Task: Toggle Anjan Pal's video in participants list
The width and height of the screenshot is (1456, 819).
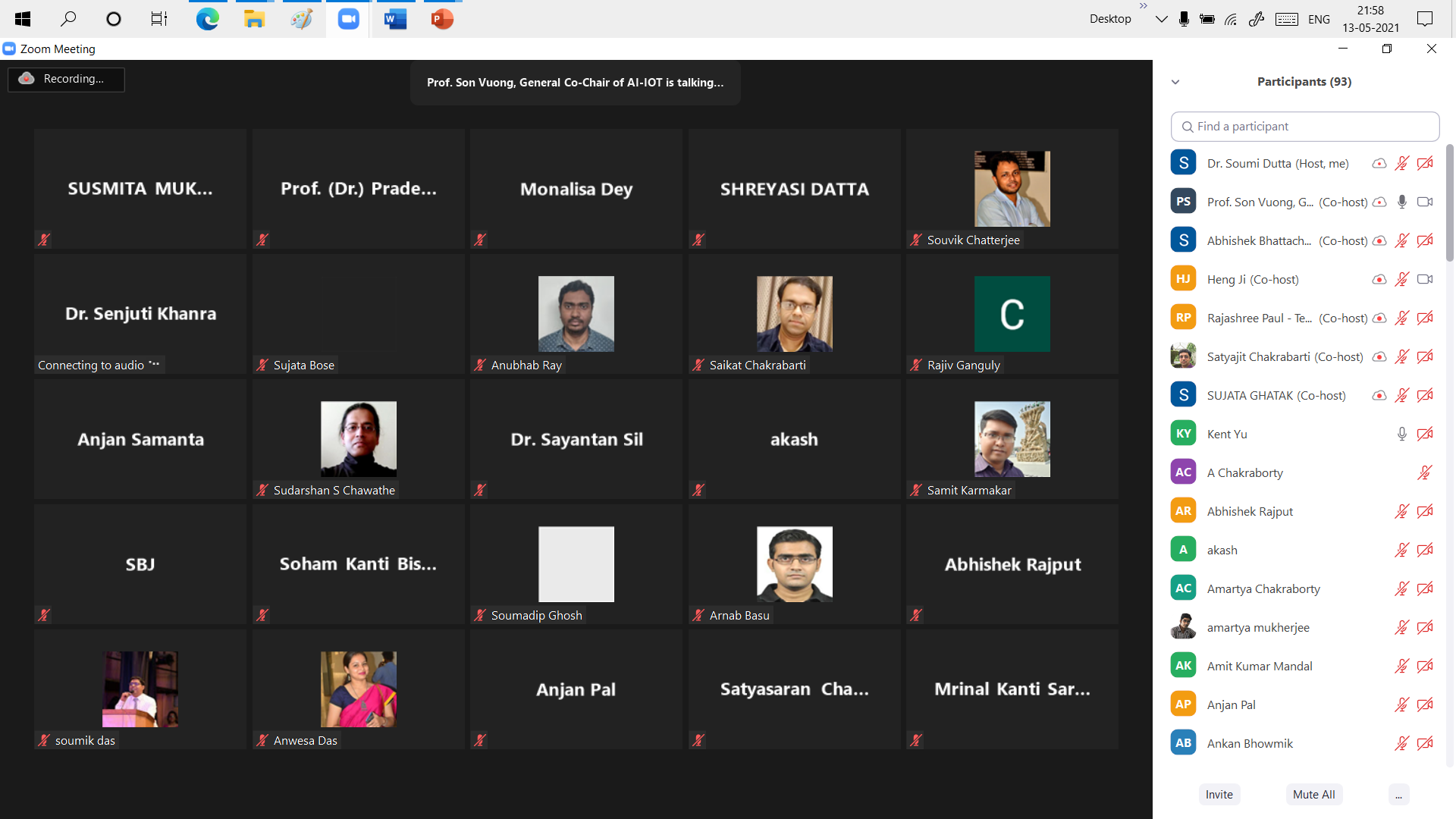Action: [x=1425, y=704]
